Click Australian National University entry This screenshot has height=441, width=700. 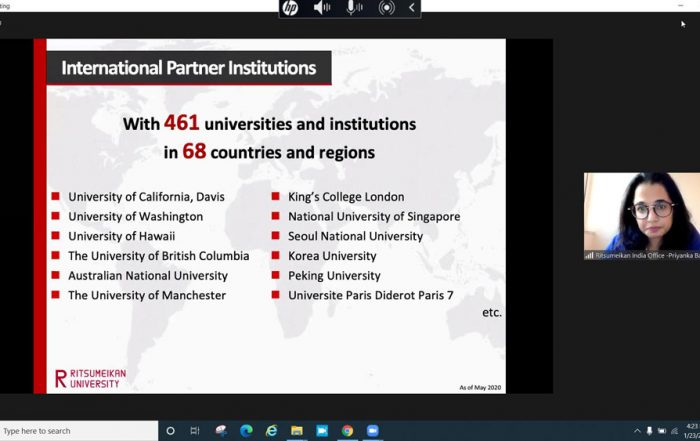[148, 275]
